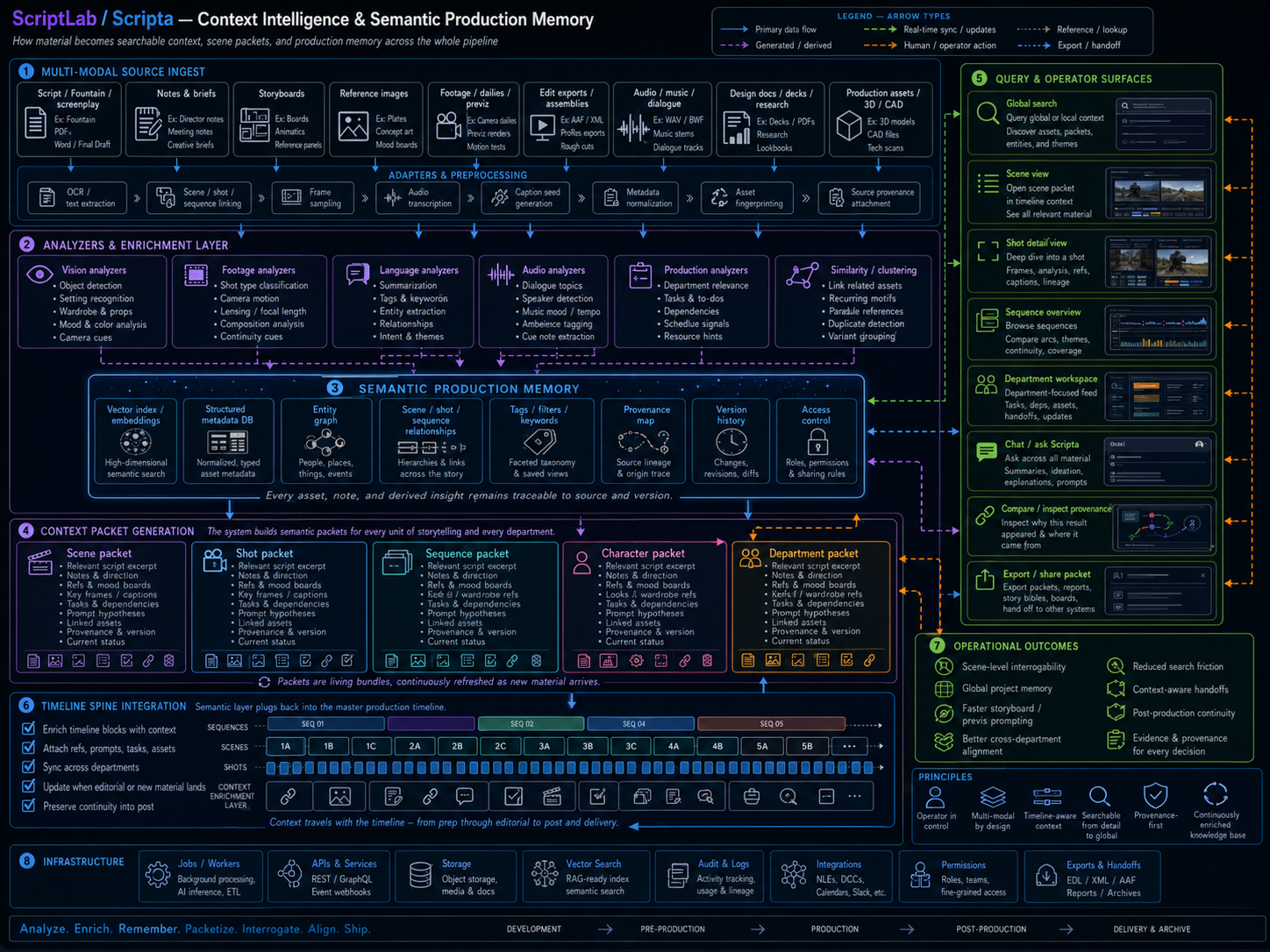Click the Audio / music waveform icon
Image resolution: width=1270 pixels, height=952 pixels.
(632, 129)
